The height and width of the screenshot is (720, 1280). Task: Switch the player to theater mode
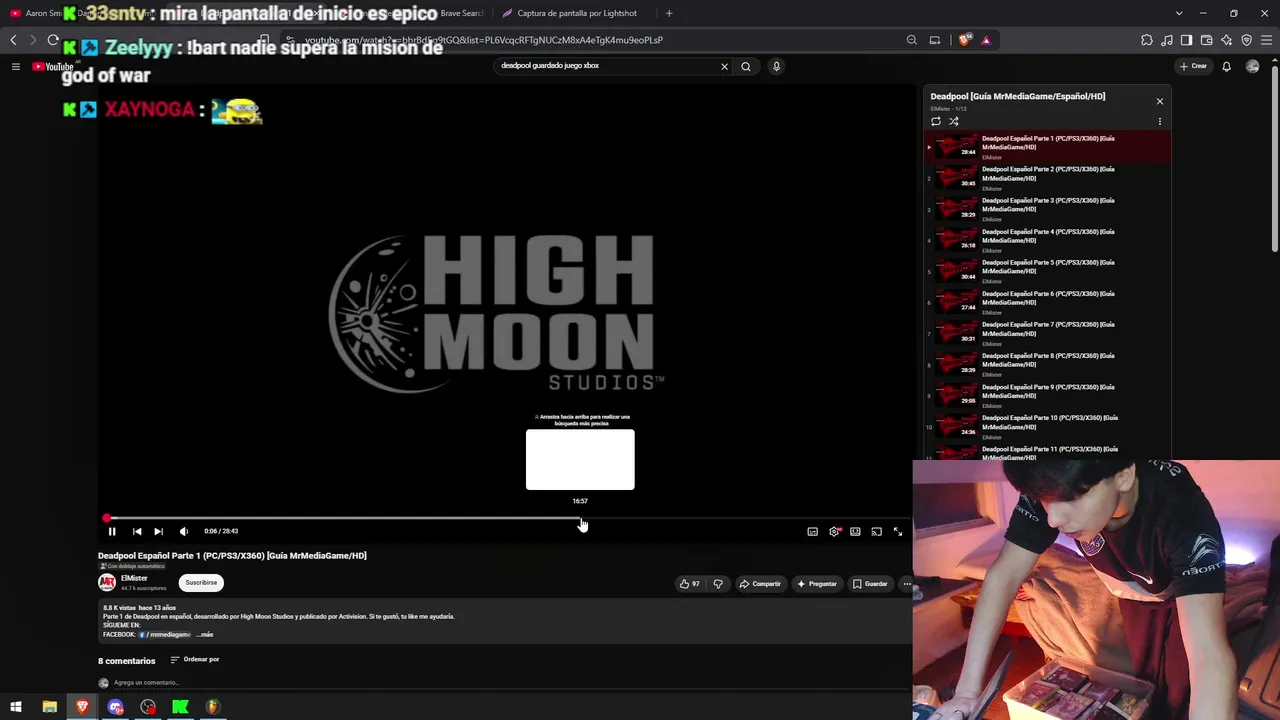855,532
